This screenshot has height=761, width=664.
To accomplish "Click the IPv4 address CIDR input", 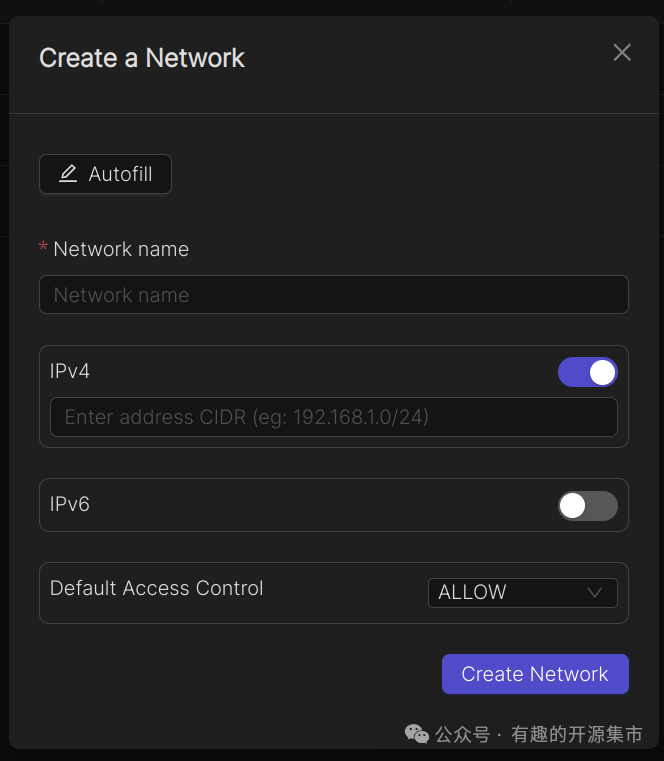I will (x=333, y=417).
